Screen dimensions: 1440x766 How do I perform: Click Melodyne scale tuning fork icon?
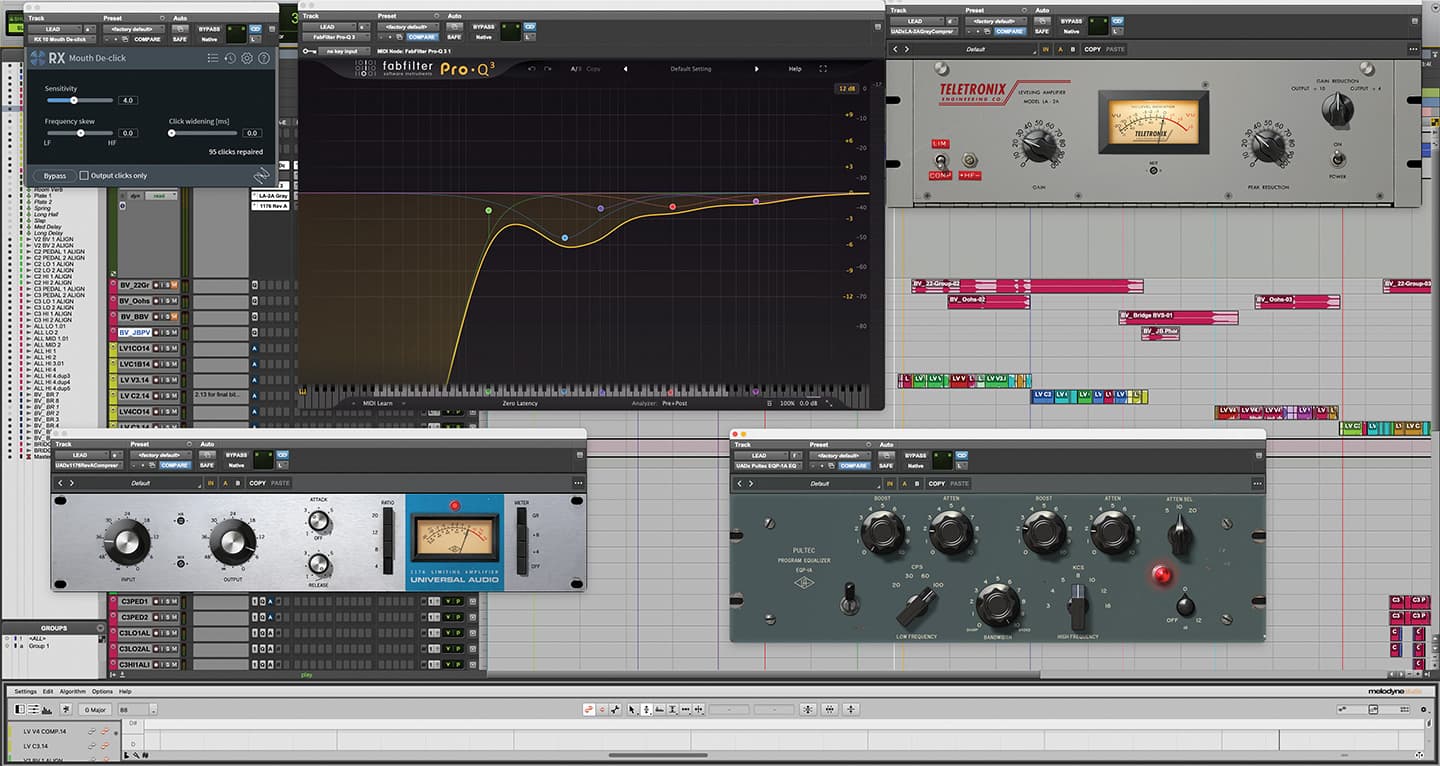pos(65,709)
